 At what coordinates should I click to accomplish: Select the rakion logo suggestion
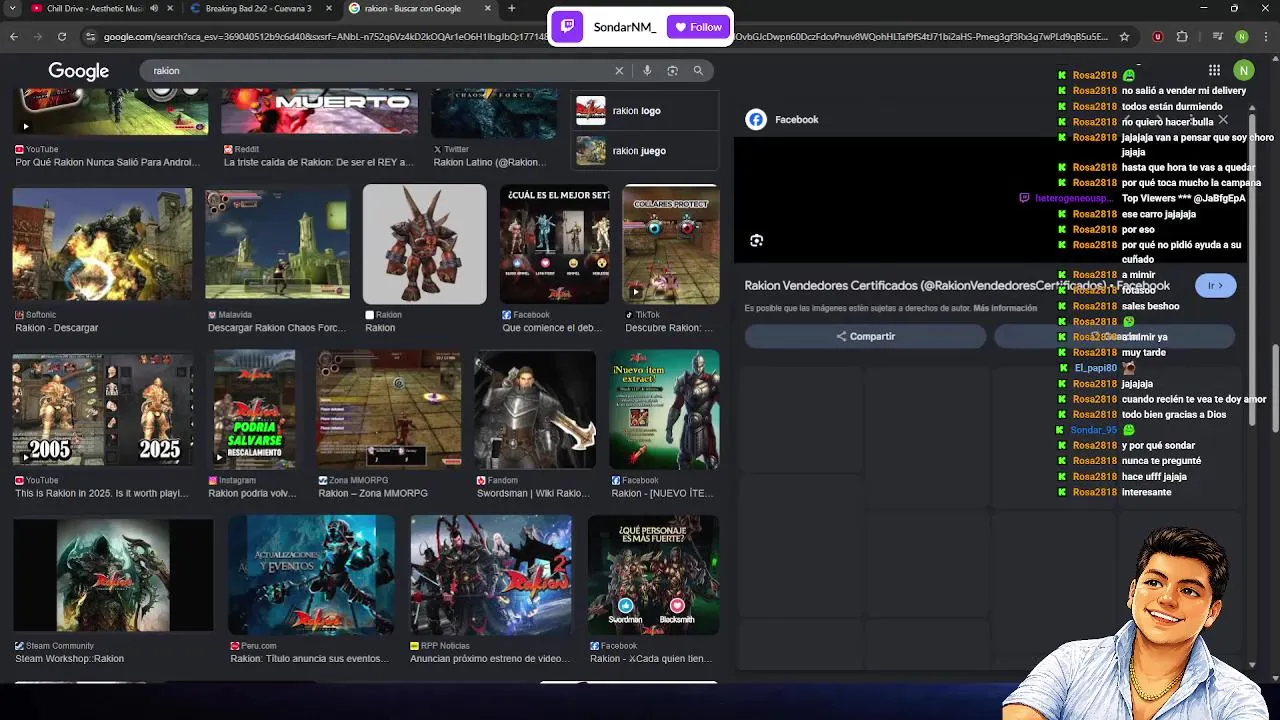(x=646, y=111)
